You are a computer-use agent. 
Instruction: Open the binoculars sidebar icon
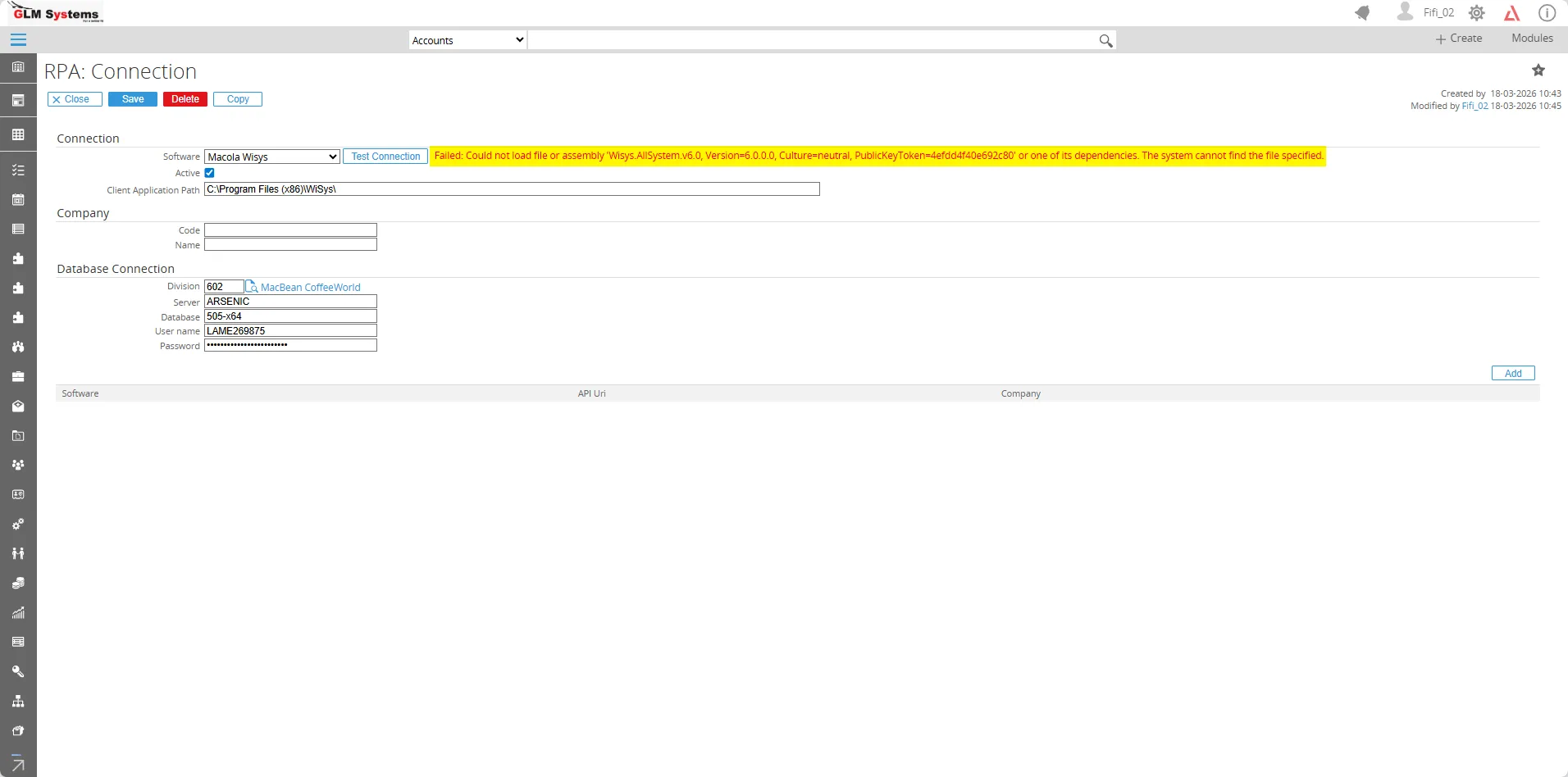tap(18, 347)
